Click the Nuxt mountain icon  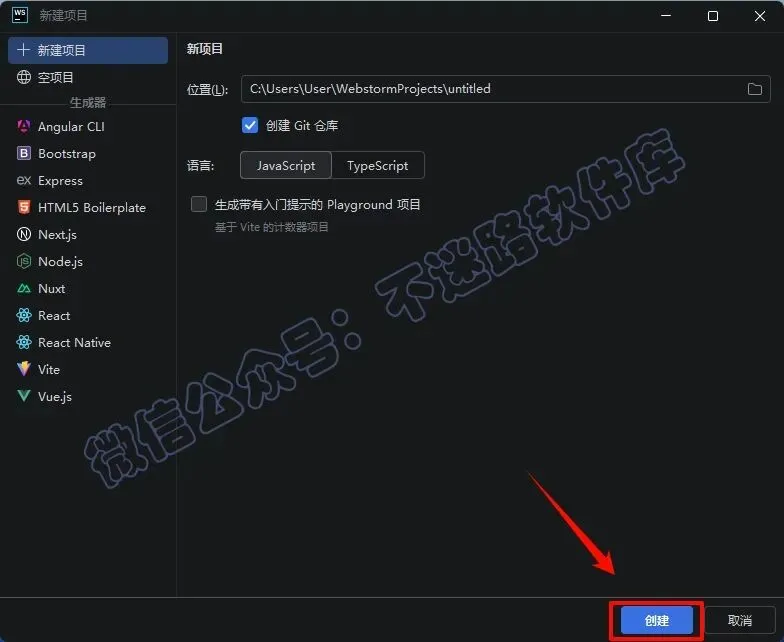click(24, 288)
